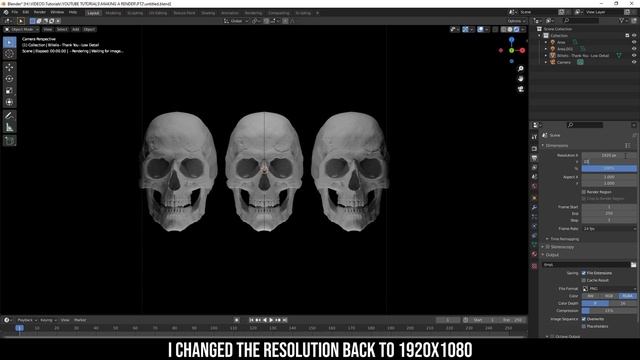The image size is (640, 360).
Task: Toggle the Overwrite checkbox
Action: (584, 319)
